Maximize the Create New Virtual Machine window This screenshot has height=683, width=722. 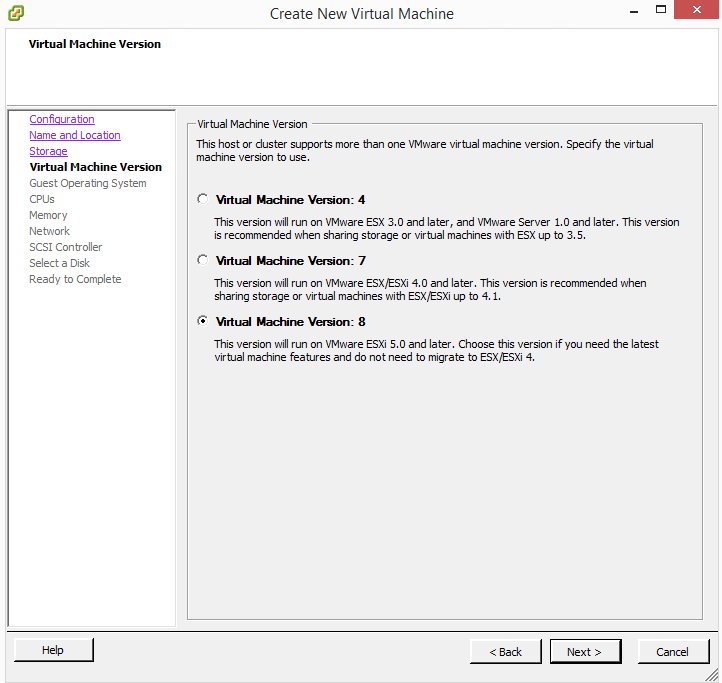[x=661, y=10]
